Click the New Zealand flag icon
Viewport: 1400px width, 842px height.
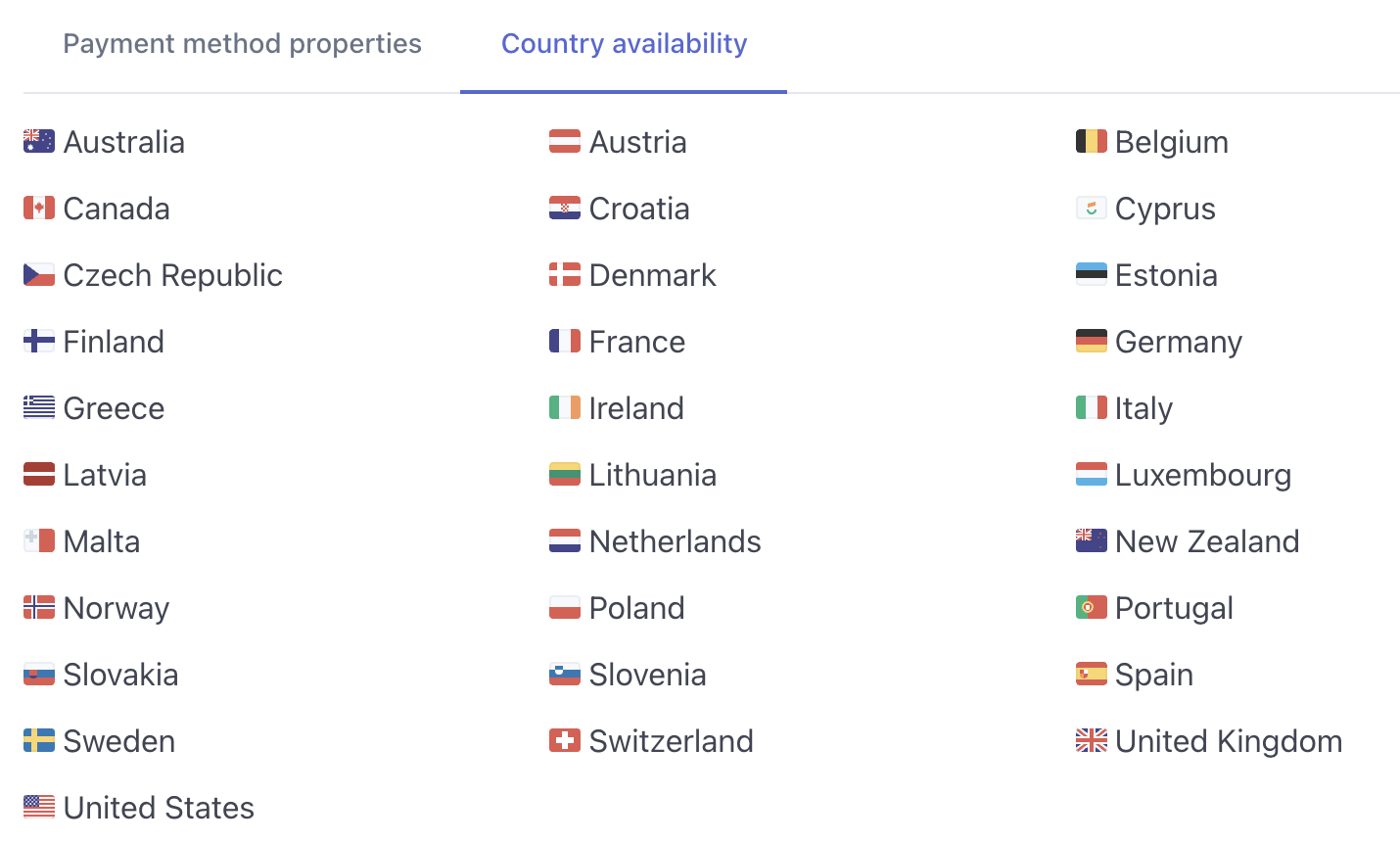[x=1092, y=541]
